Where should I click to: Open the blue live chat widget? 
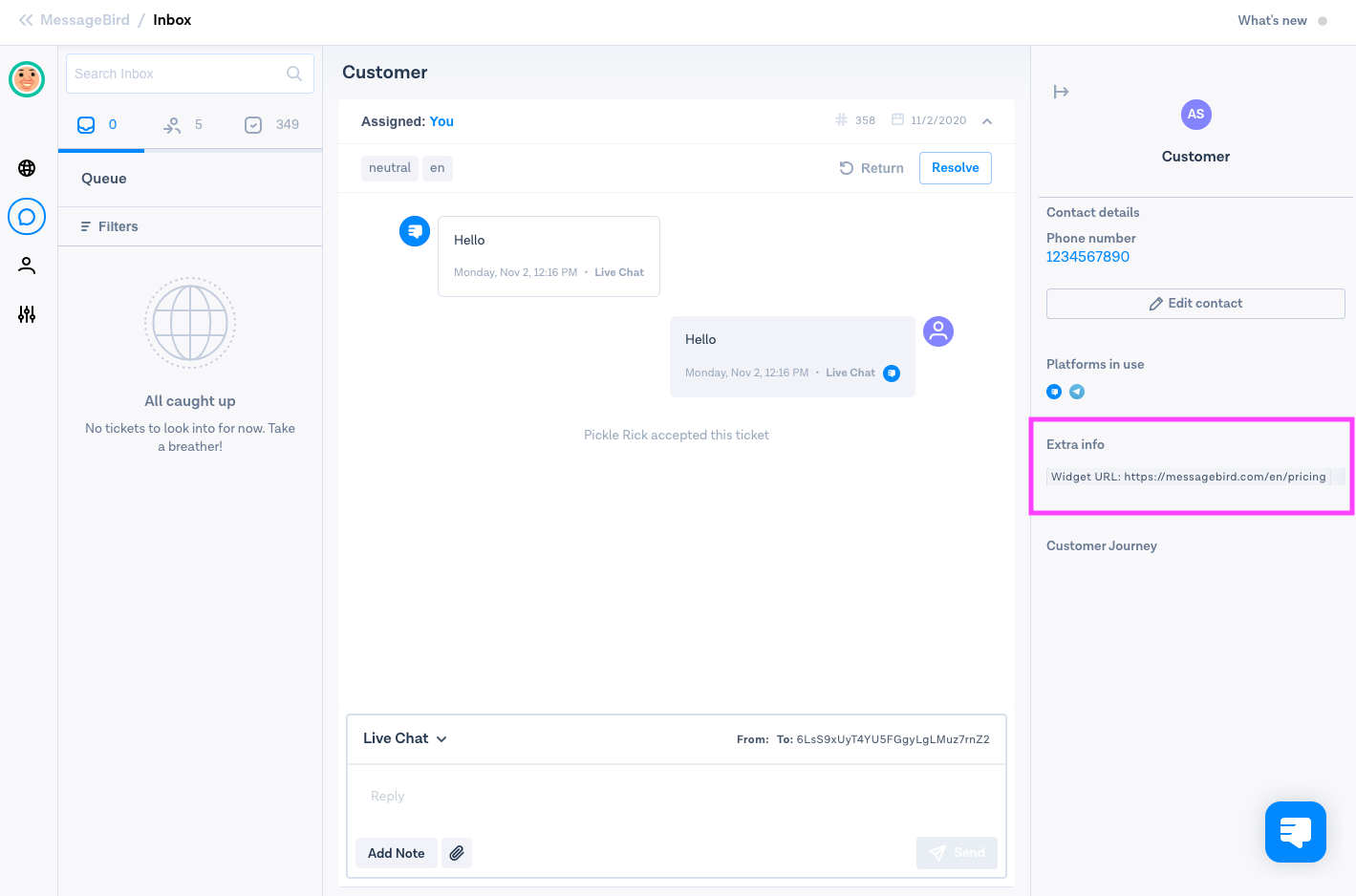coord(1295,832)
